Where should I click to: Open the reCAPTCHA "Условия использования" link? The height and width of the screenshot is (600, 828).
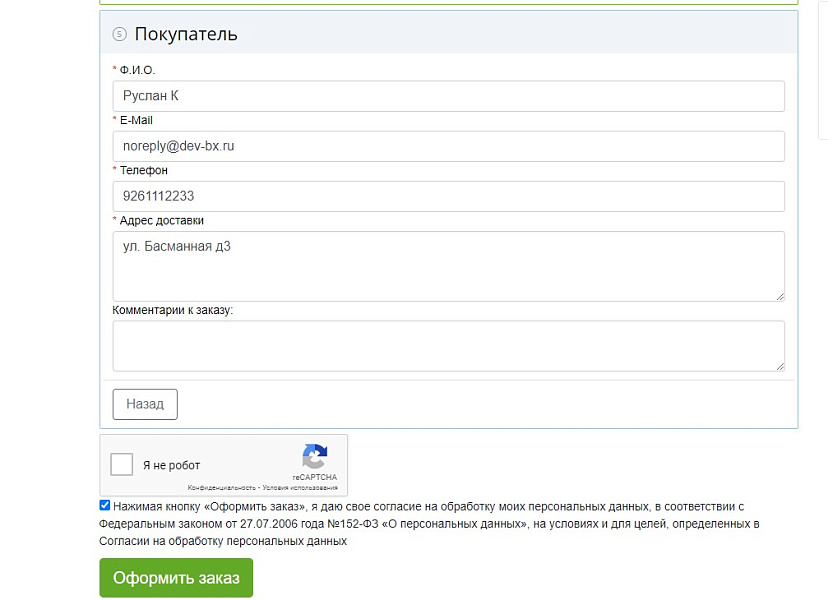[x=301, y=488]
